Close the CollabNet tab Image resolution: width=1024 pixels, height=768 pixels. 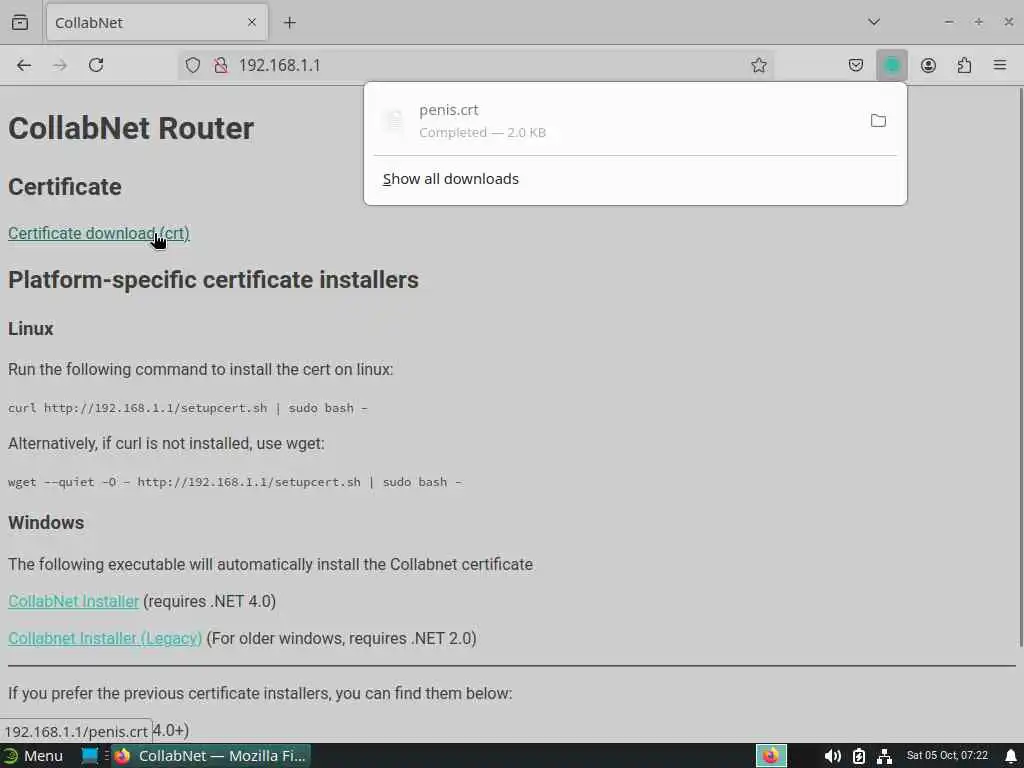251,22
